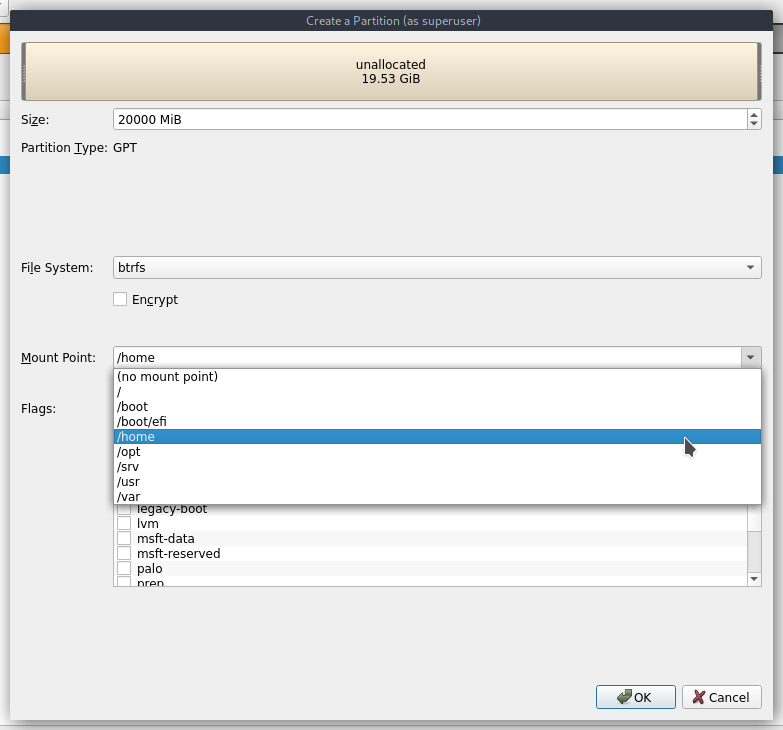Check the lvm flag checkbox
783x730 pixels.
click(124, 524)
